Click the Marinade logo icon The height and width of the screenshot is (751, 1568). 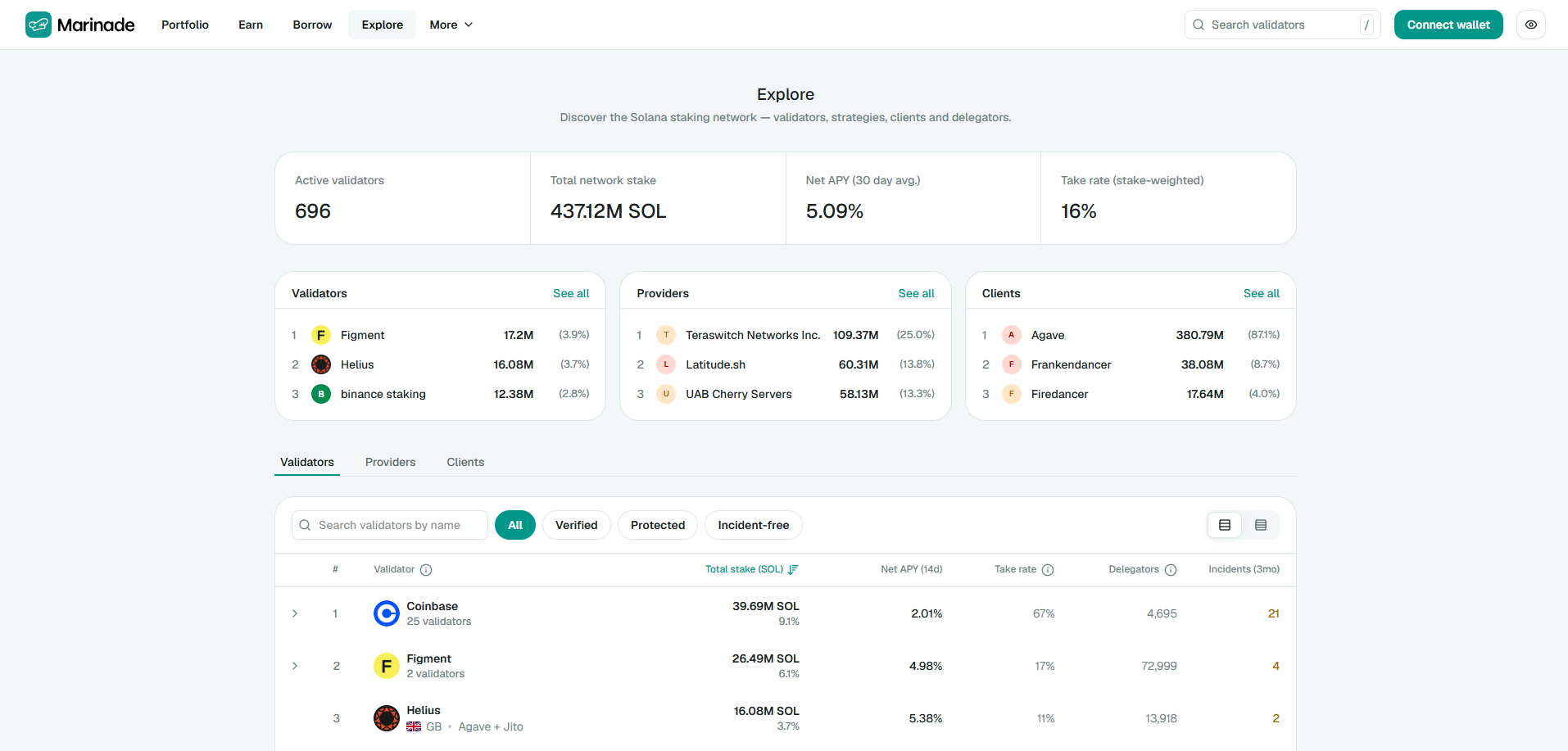pyautogui.click(x=39, y=25)
